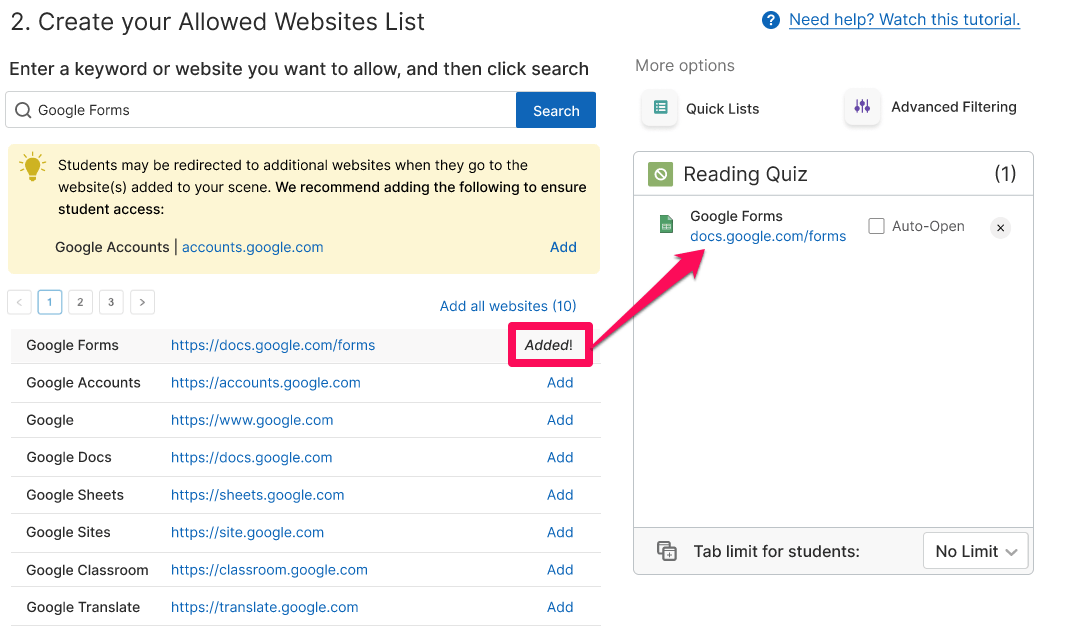Click the Quick Lists icon
Viewport: 1068px width, 631px height.
click(x=660, y=108)
